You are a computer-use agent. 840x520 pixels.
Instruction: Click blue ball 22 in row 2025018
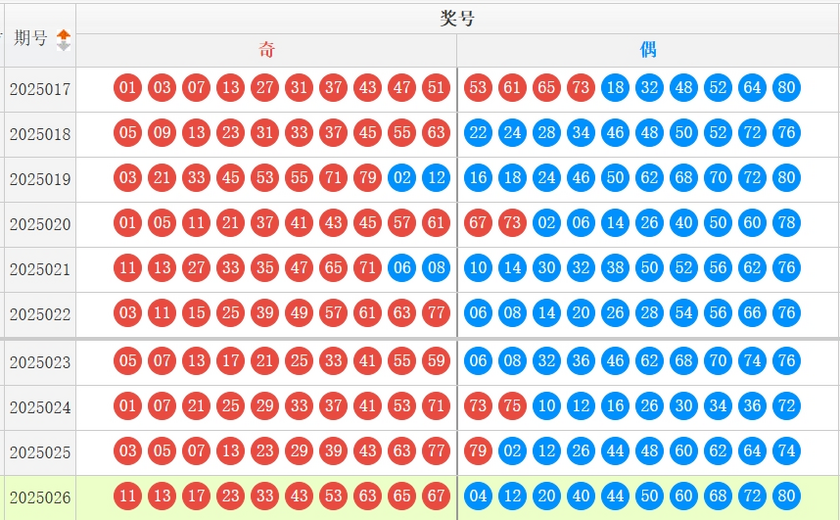pos(478,132)
